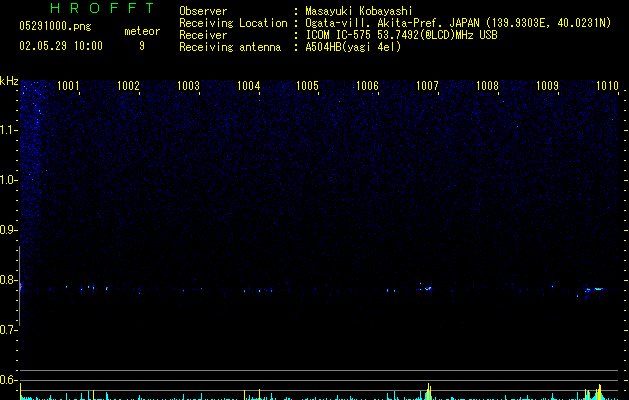Screen dimensions: 629x400
Task: Click the 1008 time marker
Action: [487, 86]
